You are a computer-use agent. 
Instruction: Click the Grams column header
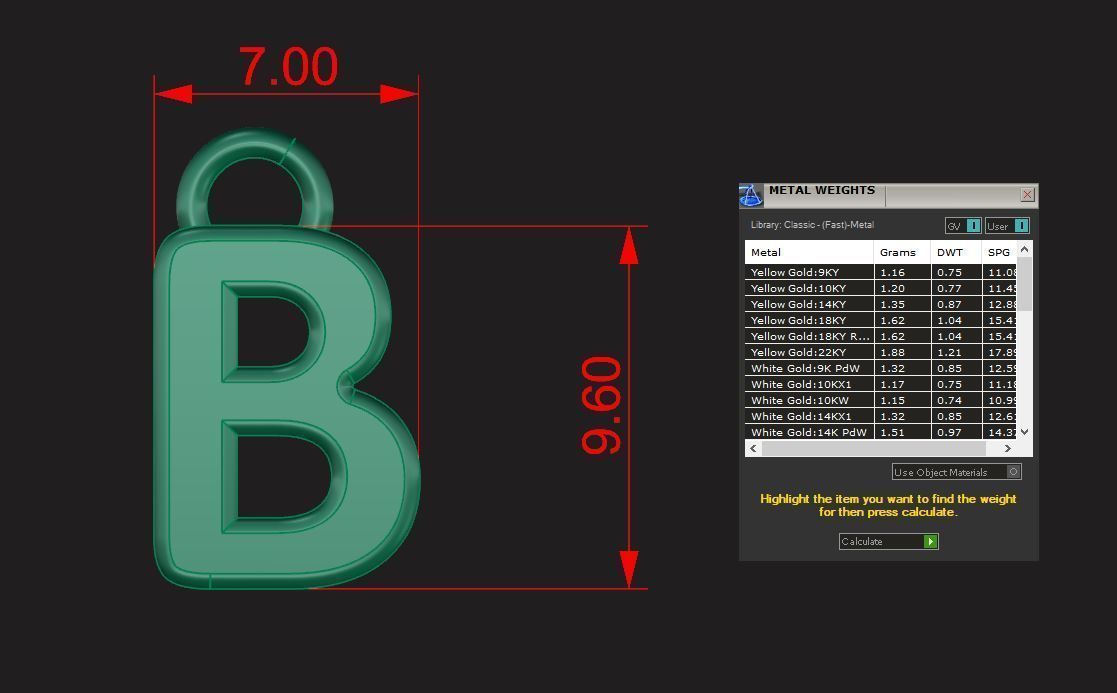click(x=902, y=252)
